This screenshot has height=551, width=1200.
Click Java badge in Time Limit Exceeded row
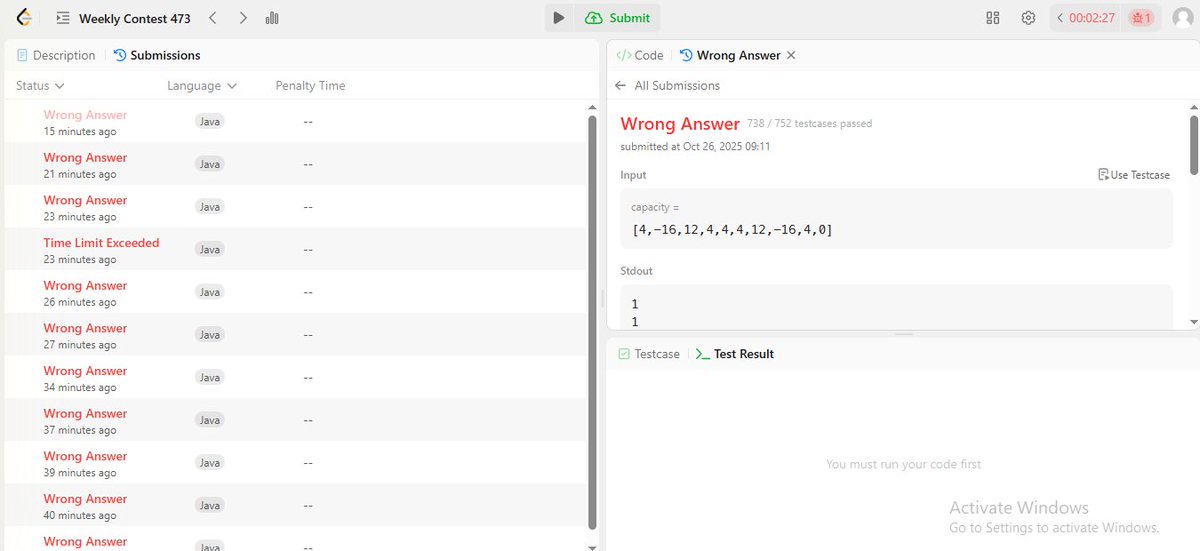point(209,249)
